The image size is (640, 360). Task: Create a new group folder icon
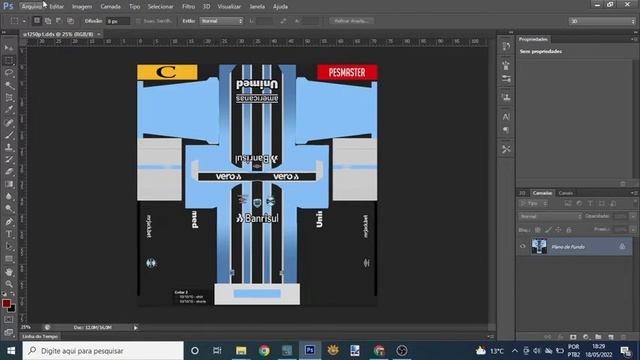598,337
